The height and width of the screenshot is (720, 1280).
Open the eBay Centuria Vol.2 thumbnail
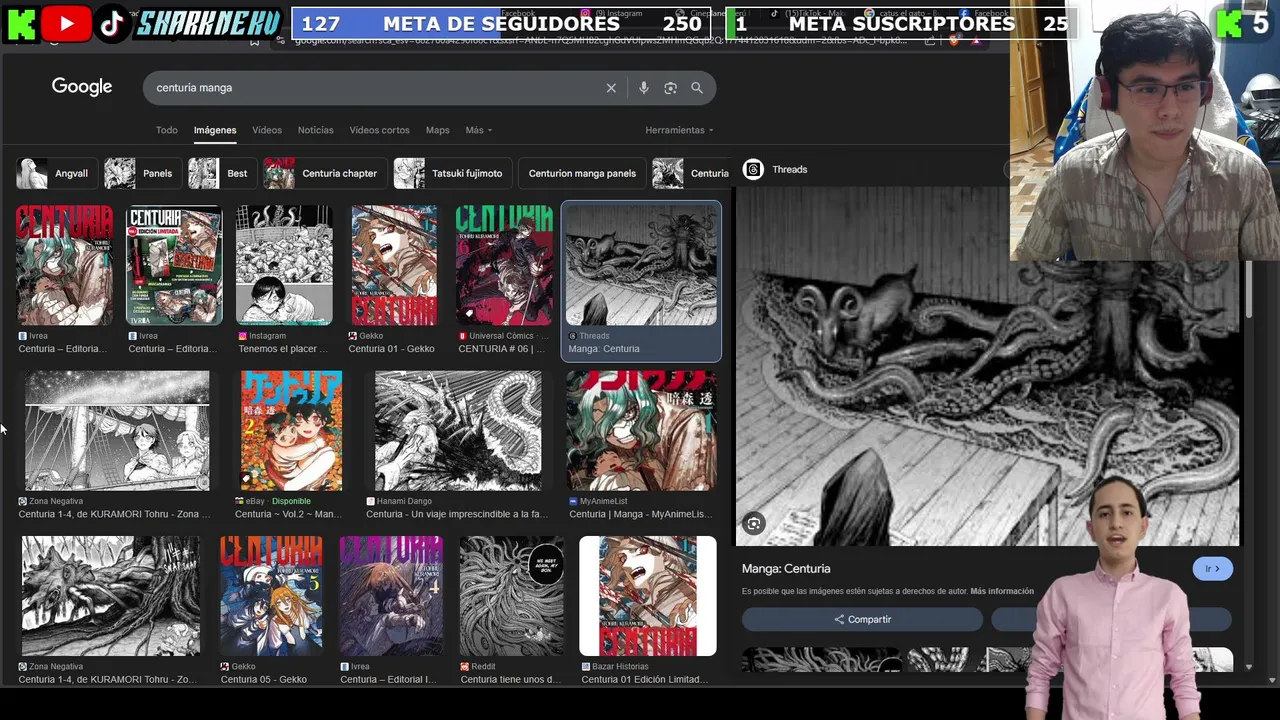click(291, 431)
